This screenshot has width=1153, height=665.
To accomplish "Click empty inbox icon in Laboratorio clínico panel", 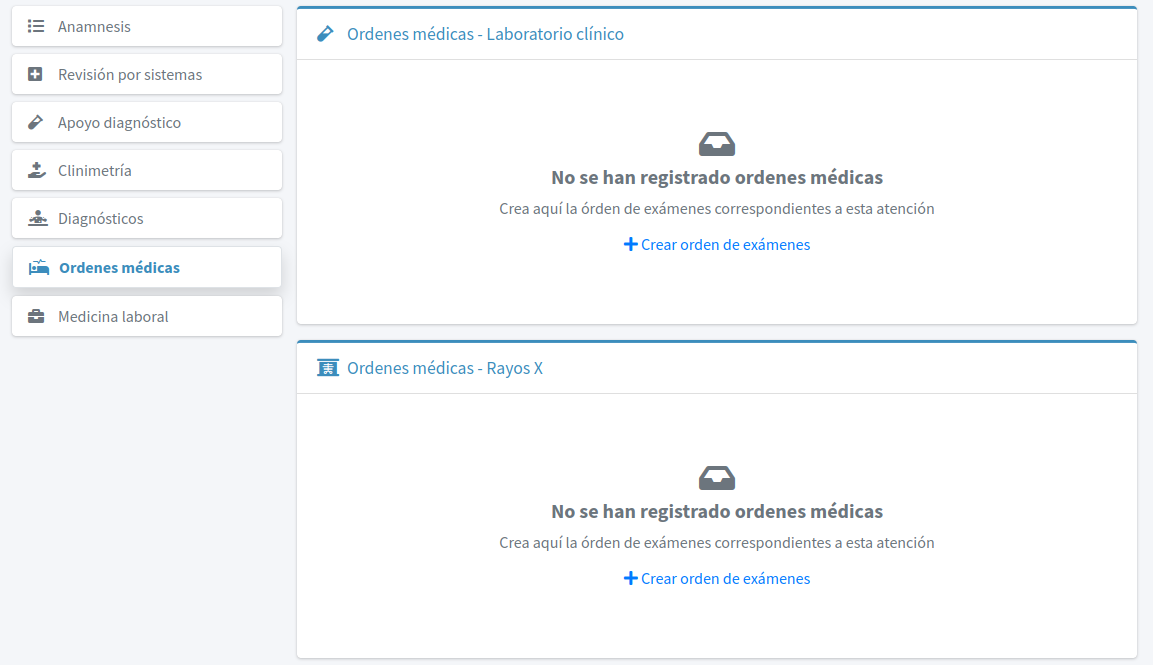I will pyautogui.click(x=717, y=144).
